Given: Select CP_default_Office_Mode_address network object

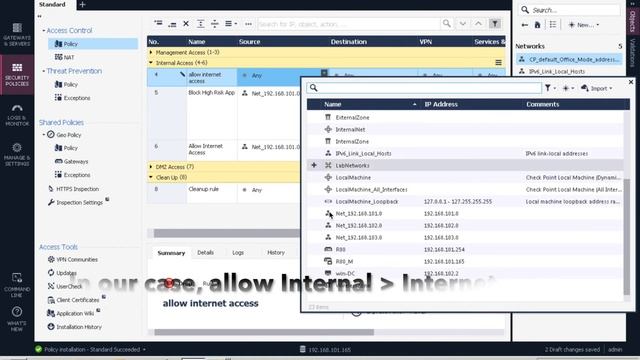Looking at the screenshot, I should 569,60.
